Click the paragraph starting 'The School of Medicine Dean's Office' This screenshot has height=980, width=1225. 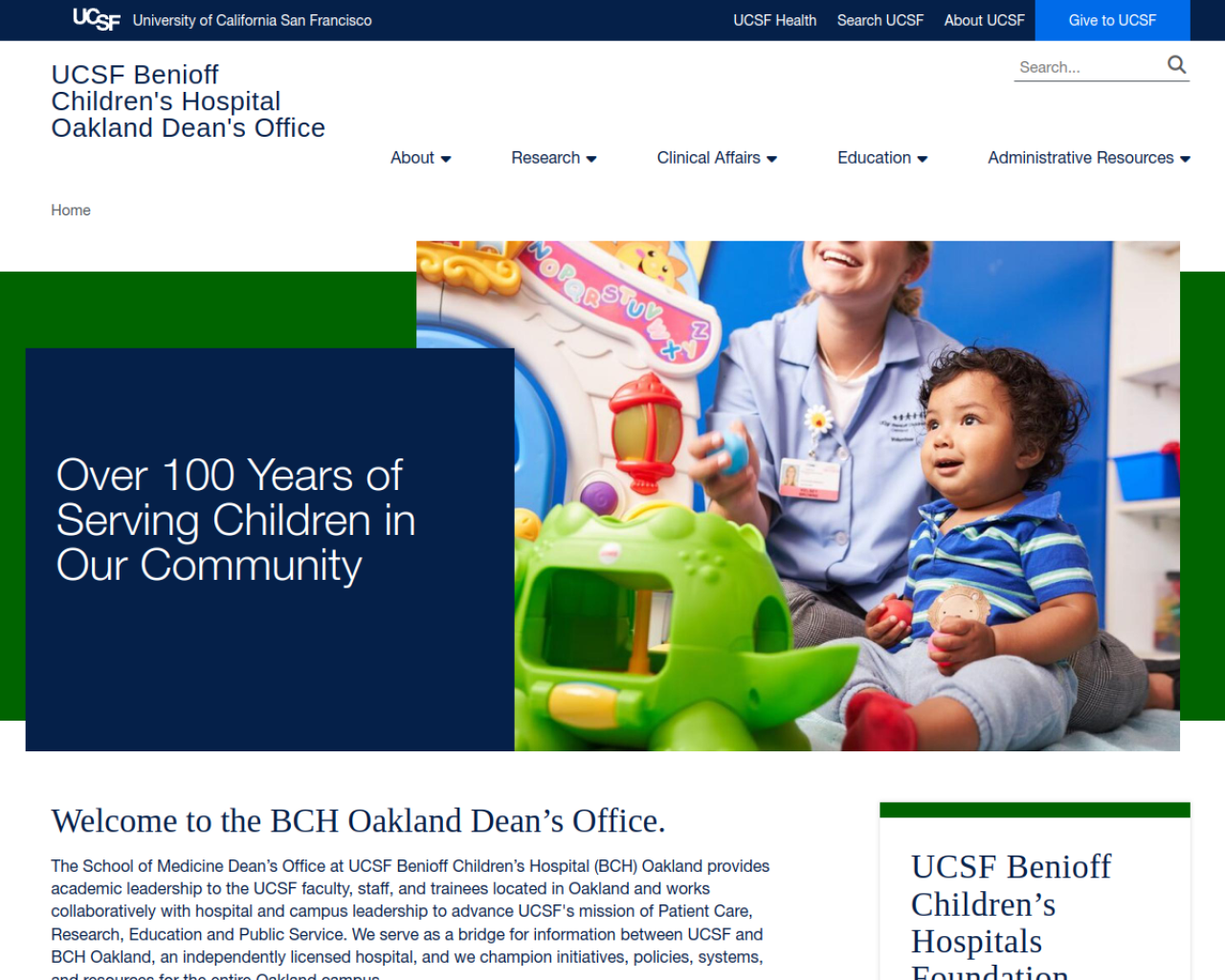(x=411, y=918)
